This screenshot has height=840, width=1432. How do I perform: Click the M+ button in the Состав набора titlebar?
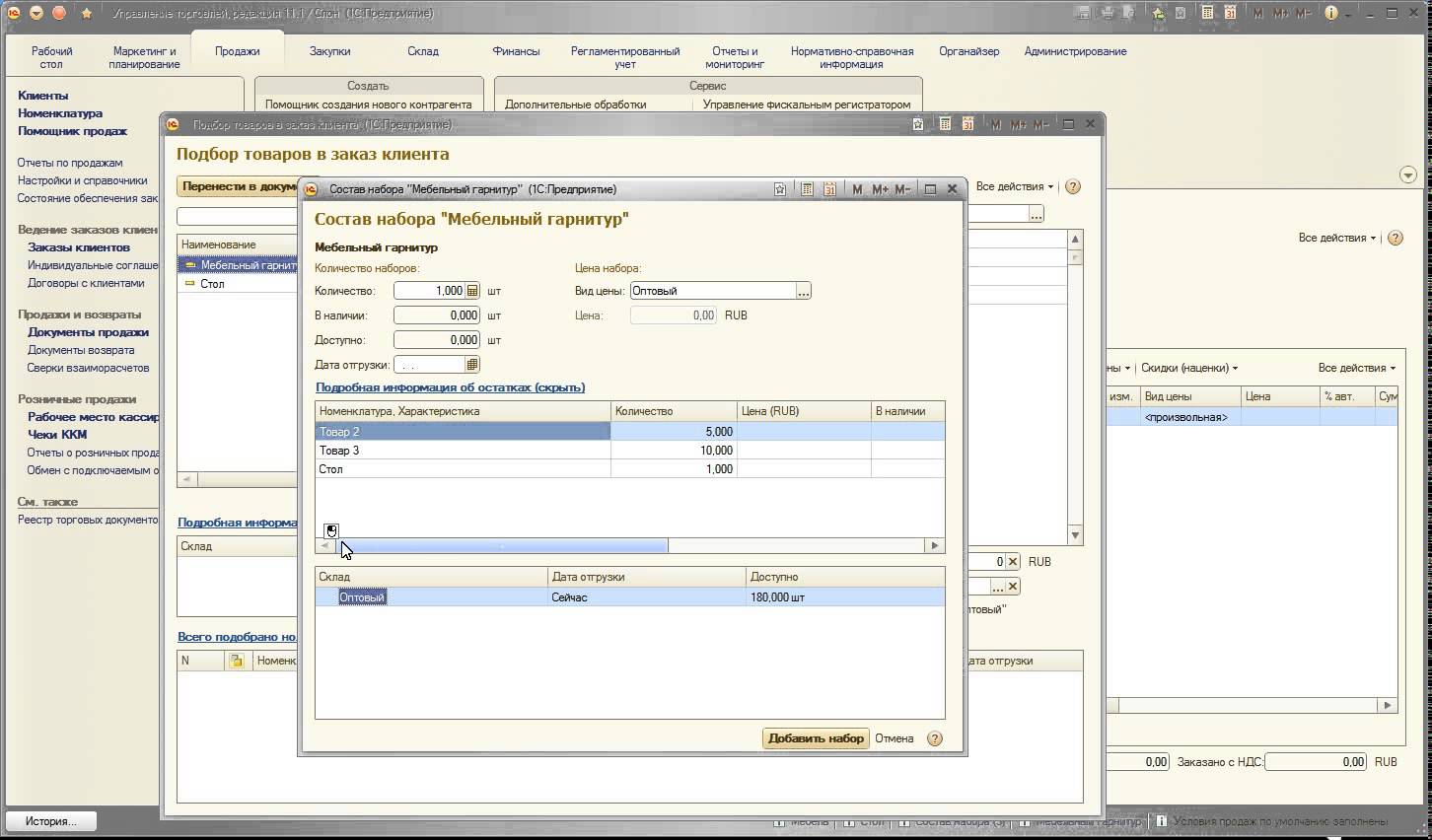coord(880,189)
